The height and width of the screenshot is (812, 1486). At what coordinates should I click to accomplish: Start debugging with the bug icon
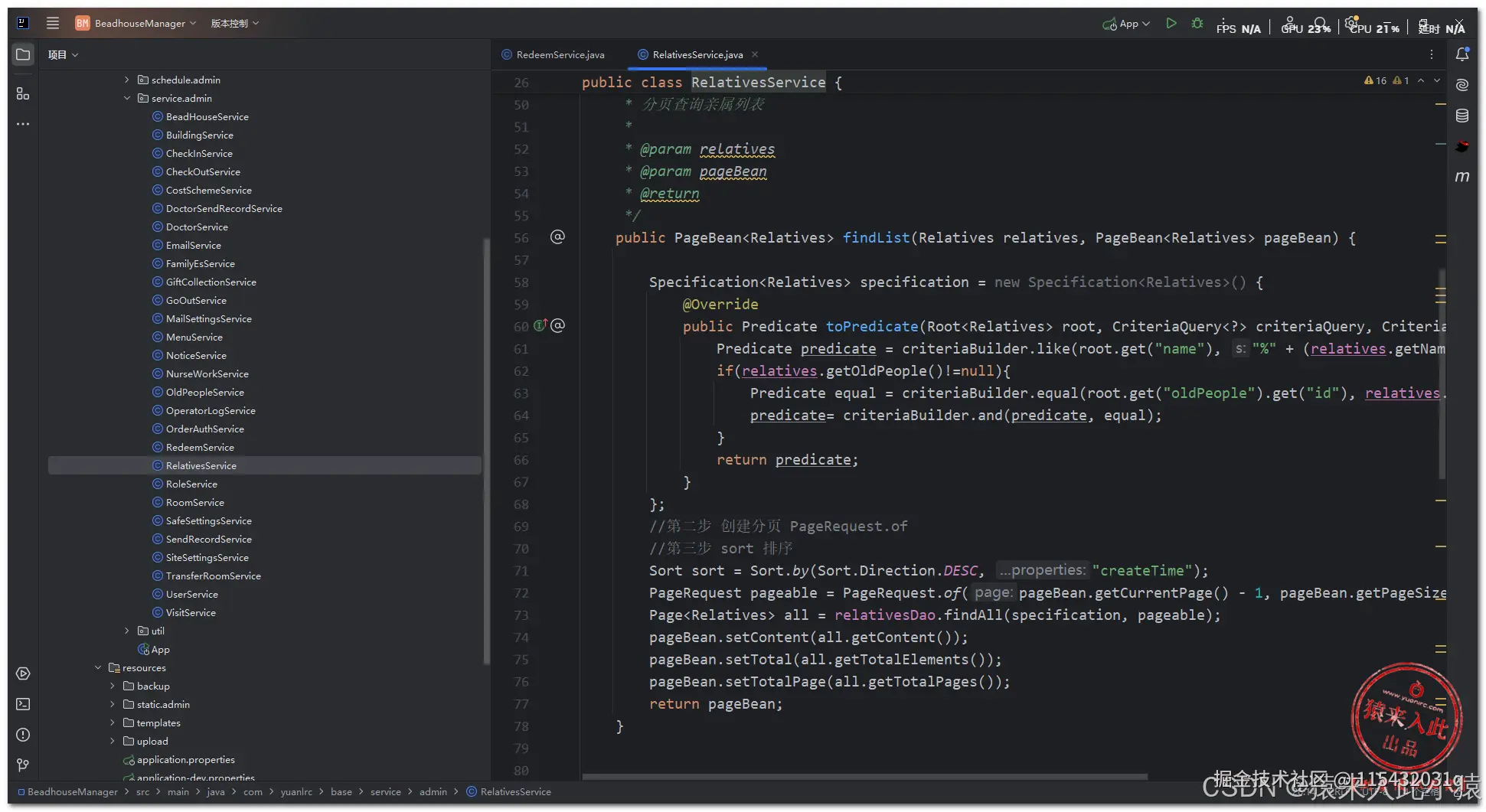[x=1197, y=24]
